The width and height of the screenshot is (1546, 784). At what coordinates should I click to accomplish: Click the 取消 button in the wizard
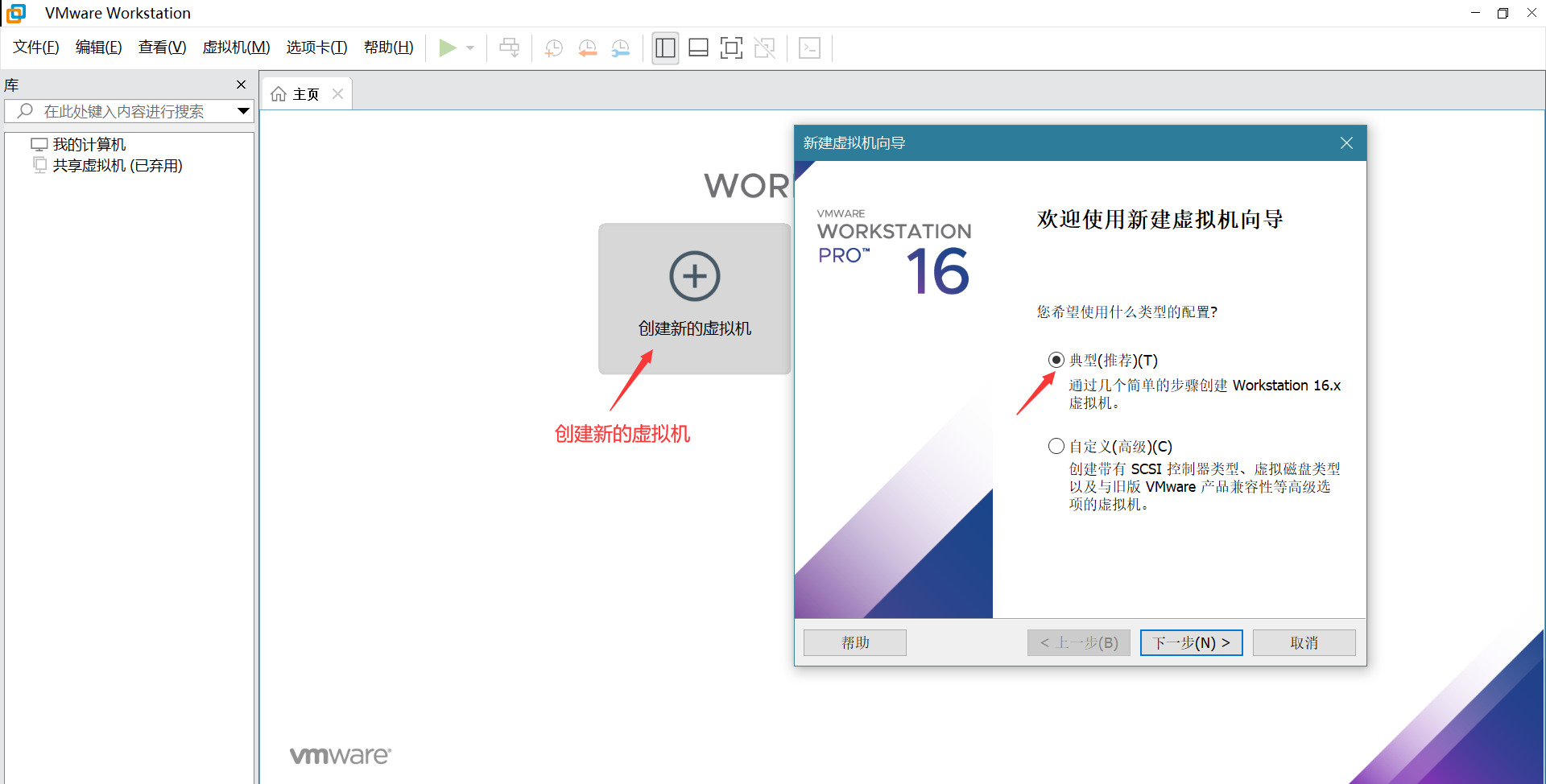tap(1304, 642)
